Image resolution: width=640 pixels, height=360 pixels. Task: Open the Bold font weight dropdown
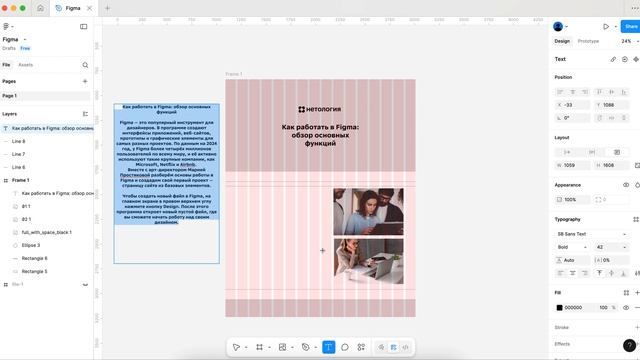coord(572,247)
